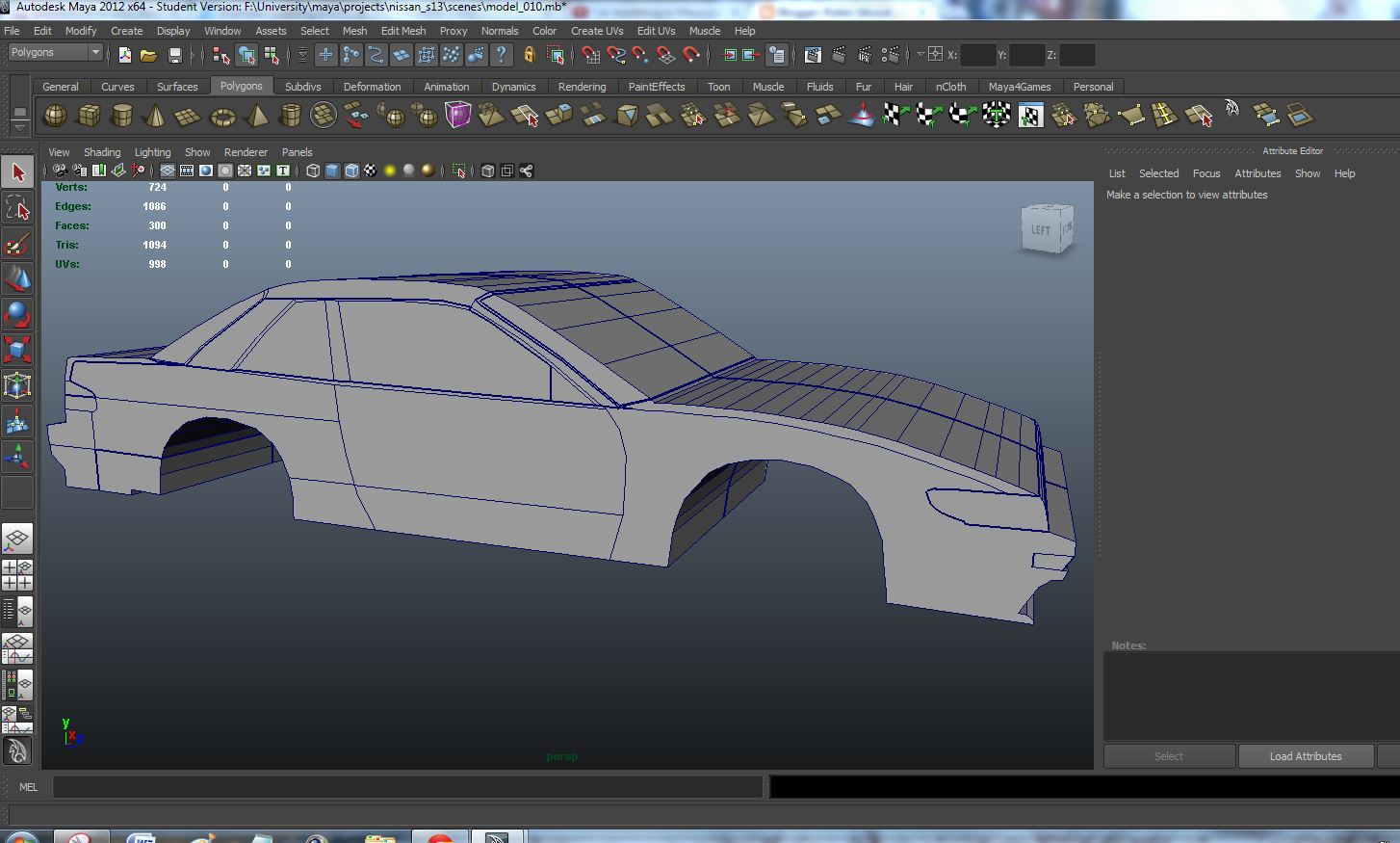Open the menu set selector showing Polygons

point(55,51)
